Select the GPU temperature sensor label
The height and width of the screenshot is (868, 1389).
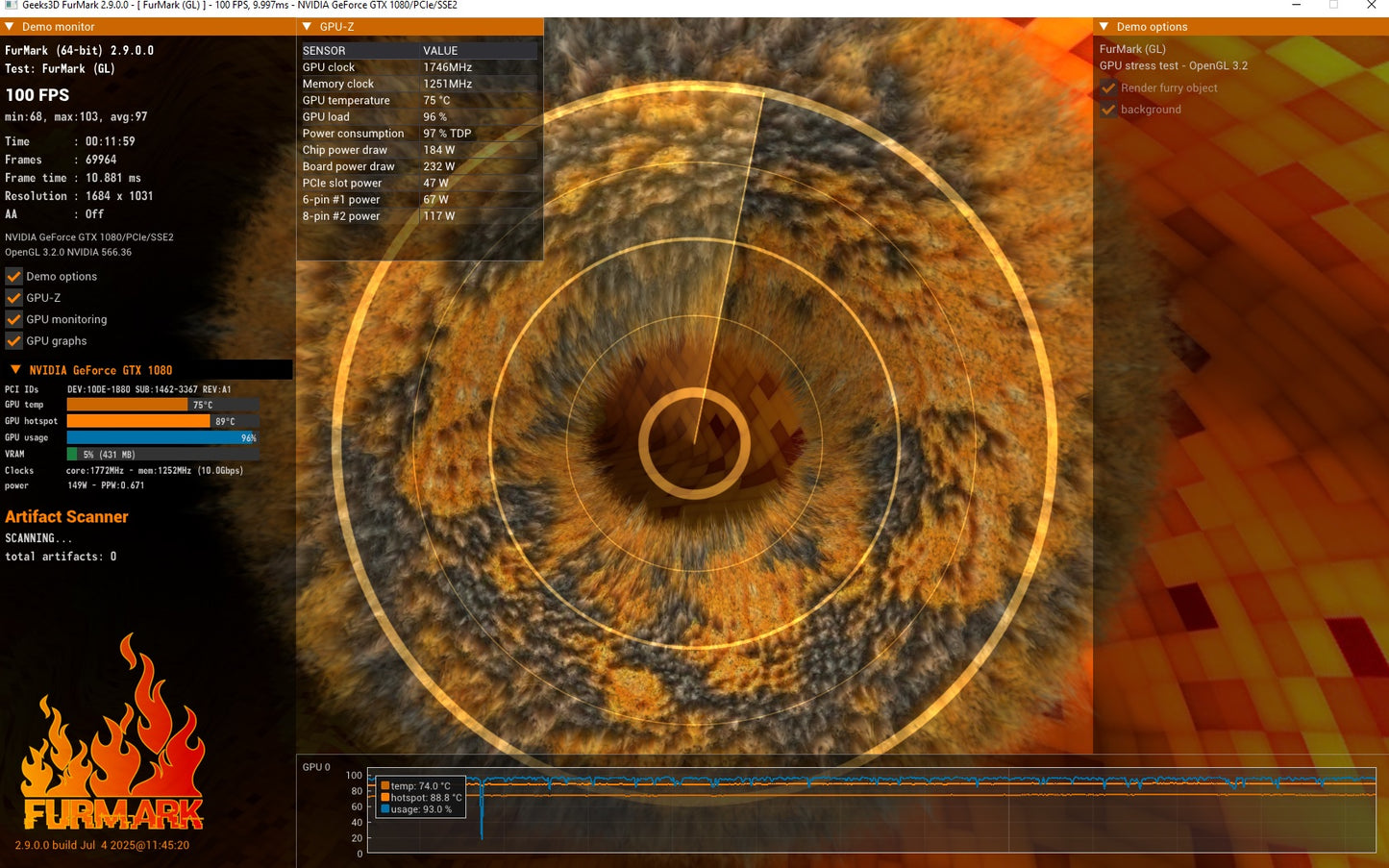(346, 100)
